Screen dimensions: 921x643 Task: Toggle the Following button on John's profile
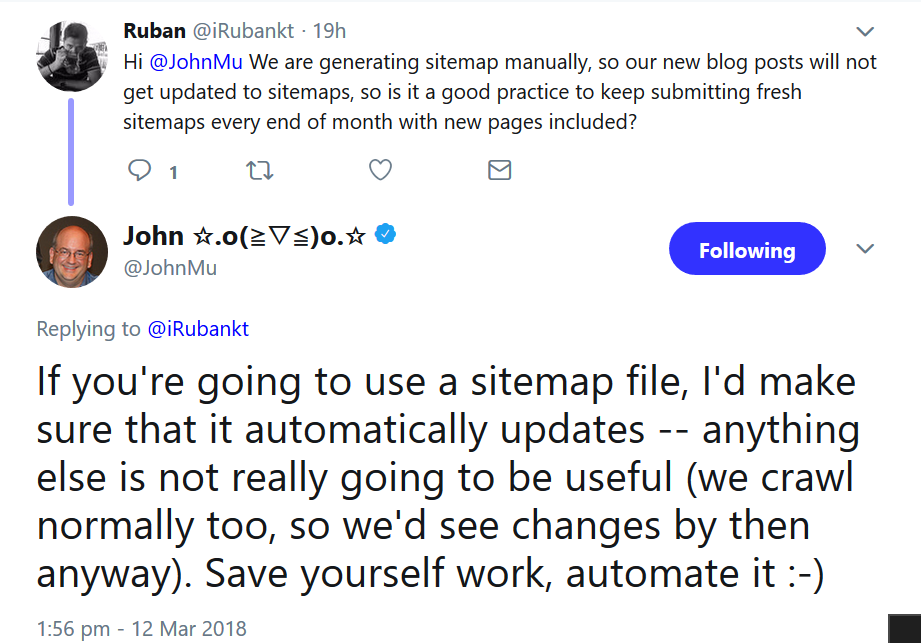pyautogui.click(x=747, y=248)
